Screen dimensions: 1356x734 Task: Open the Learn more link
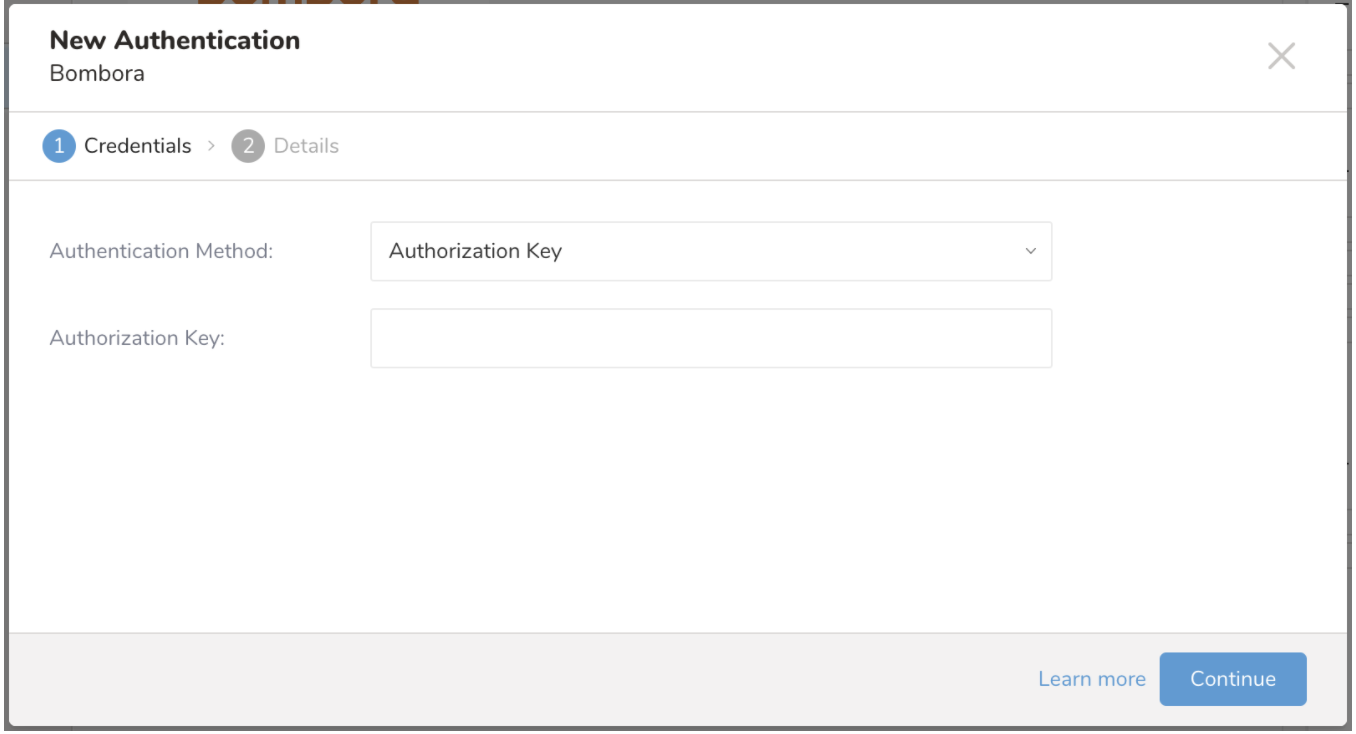[x=1091, y=679]
